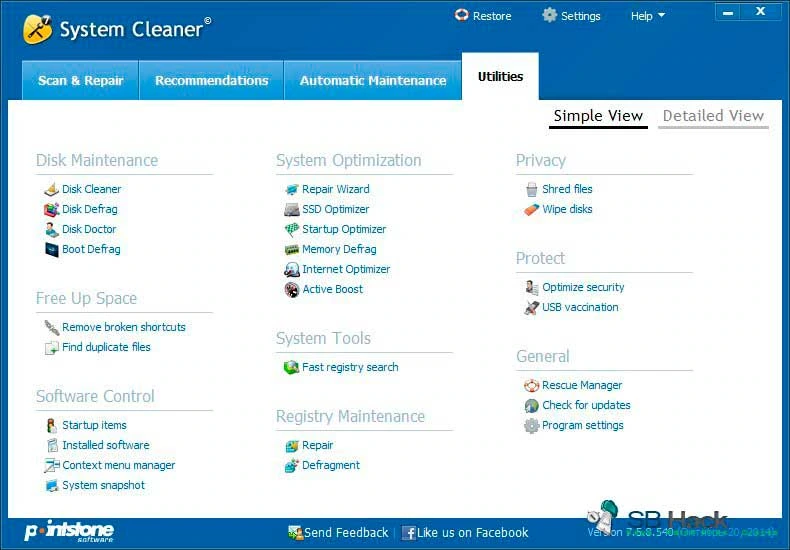Open the Installed software text link
Image resolution: width=790 pixels, height=550 pixels.
[x=106, y=445]
